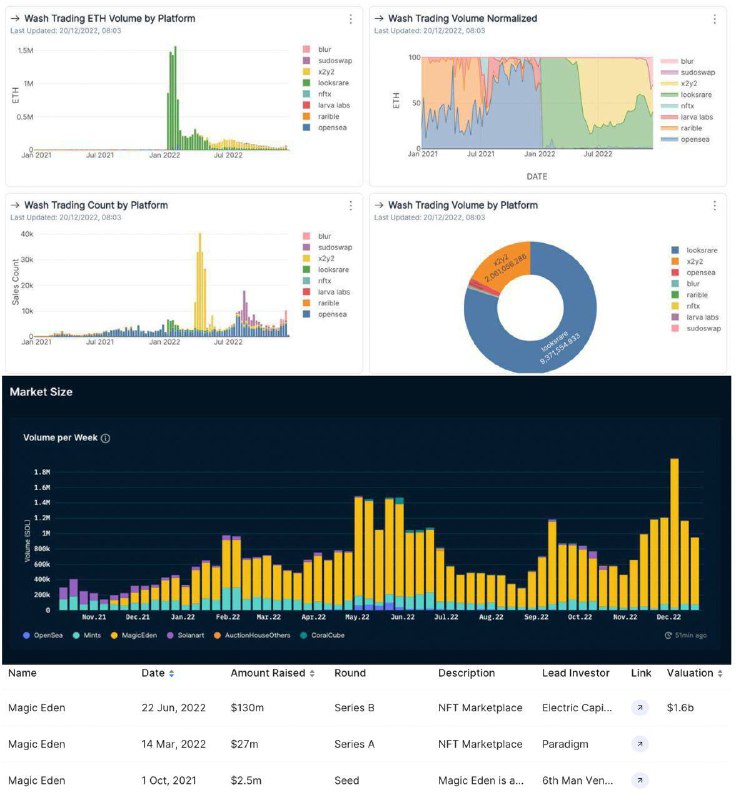Image resolution: width=736 pixels, height=800 pixels.
Task: Click the Paradigm lead investor cell
Action: (565, 744)
